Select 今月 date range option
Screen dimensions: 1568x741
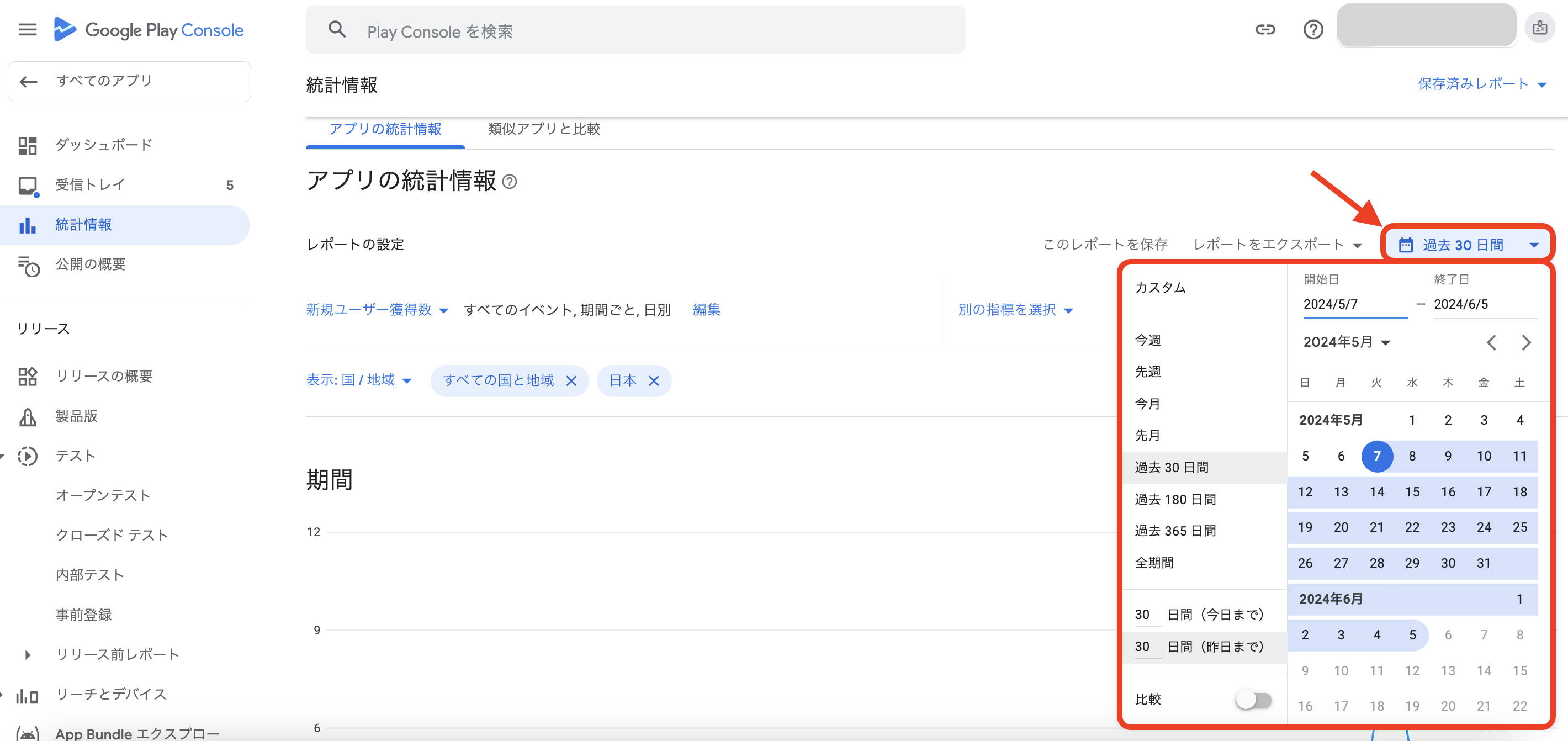(1204, 404)
